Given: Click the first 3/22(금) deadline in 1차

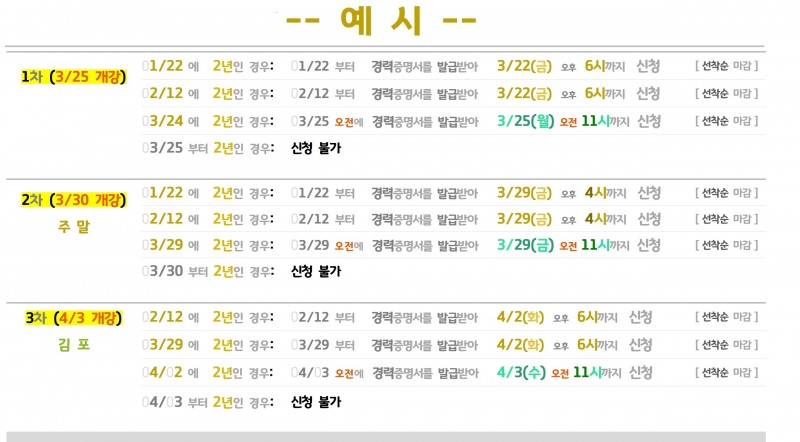Looking at the screenshot, I should point(524,66).
